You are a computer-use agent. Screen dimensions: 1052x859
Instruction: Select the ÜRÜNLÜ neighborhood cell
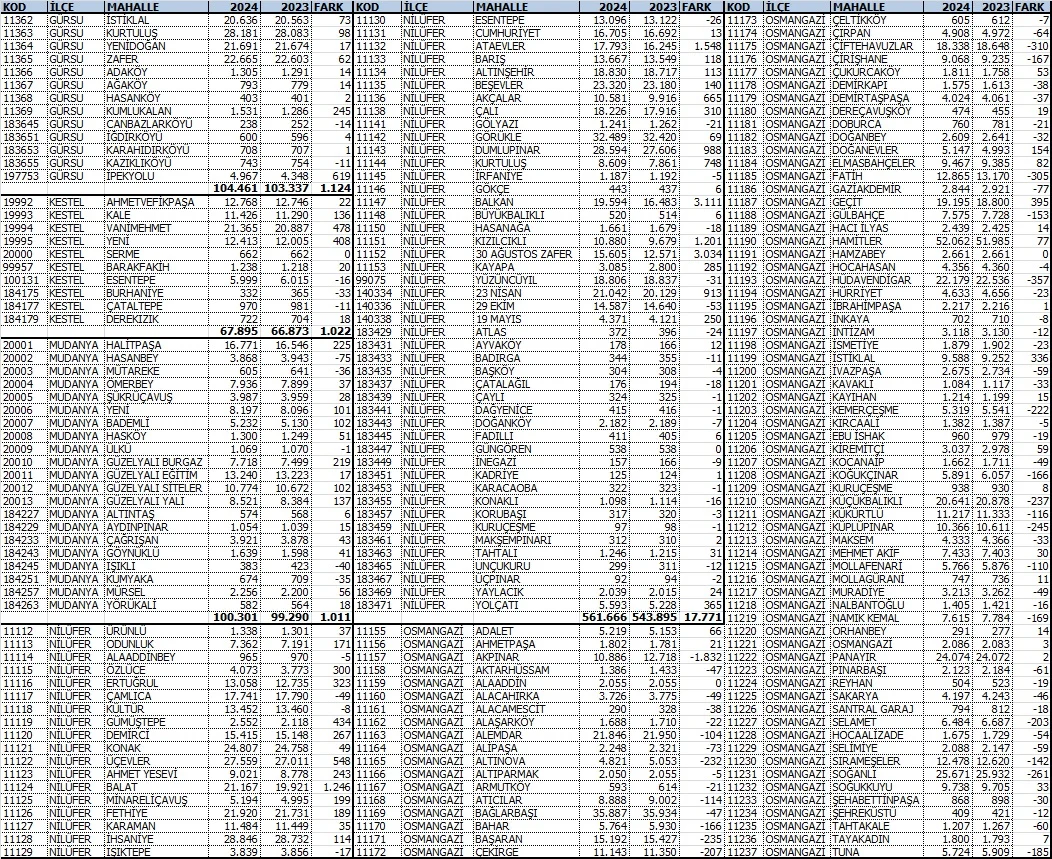pyautogui.click(x=126, y=631)
